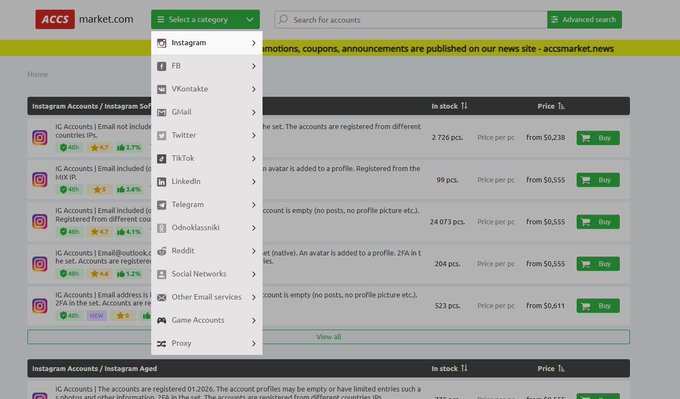
Task: Select VKontakte in the category menu
Action: coord(206,89)
